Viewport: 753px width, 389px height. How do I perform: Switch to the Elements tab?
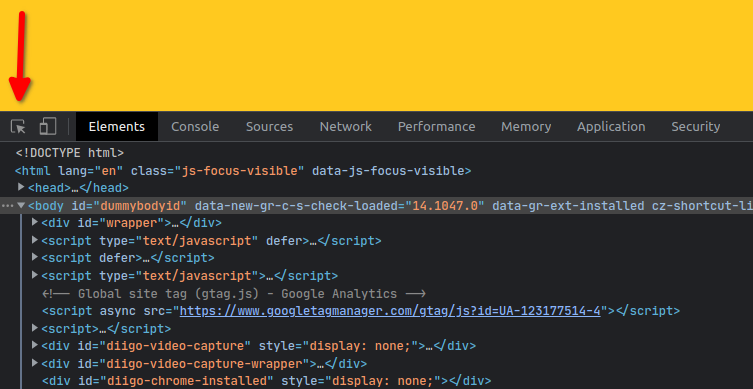click(x=117, y=127)
